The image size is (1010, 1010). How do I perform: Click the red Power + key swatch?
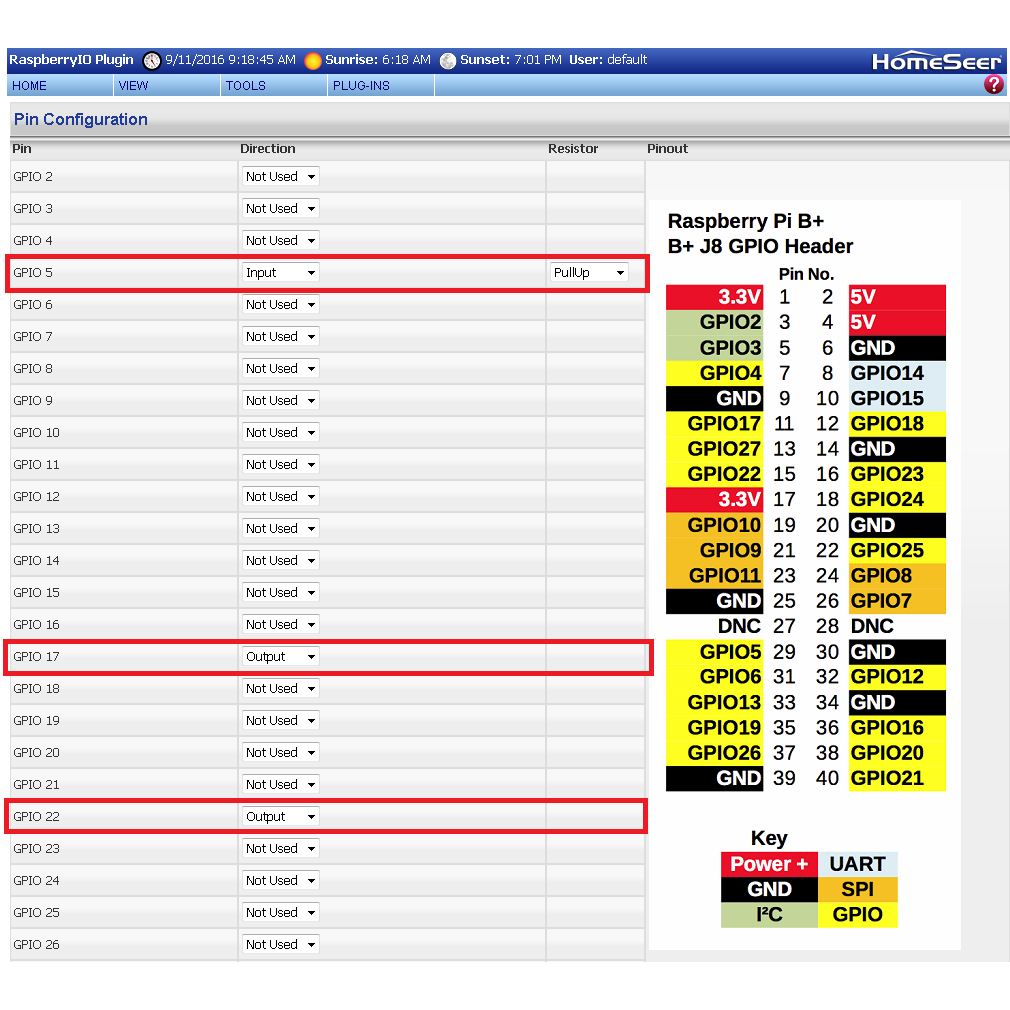768,864
